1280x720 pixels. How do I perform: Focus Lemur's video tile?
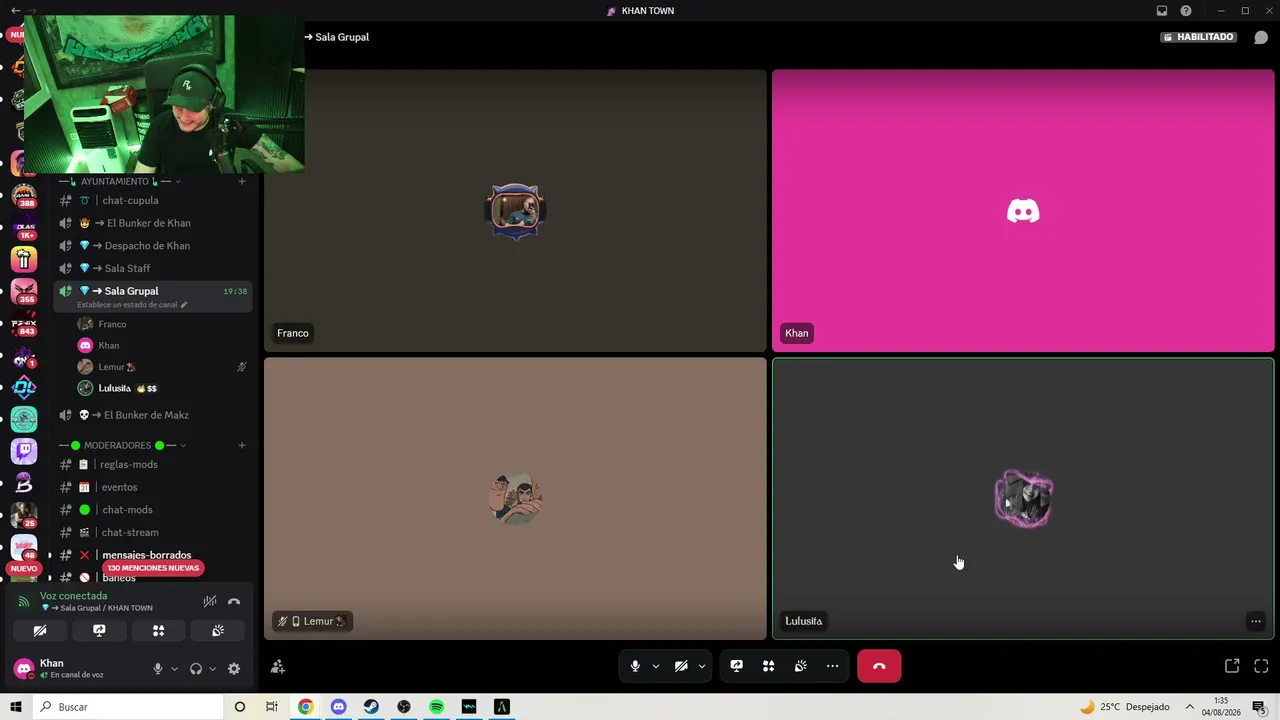(515, 498)
